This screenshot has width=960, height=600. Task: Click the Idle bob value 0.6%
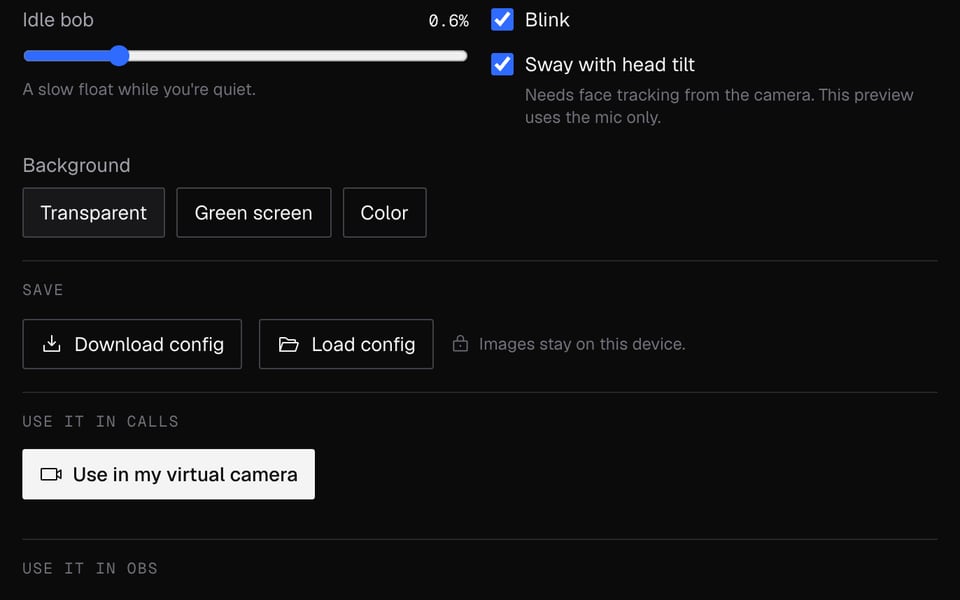coord(448,21)
